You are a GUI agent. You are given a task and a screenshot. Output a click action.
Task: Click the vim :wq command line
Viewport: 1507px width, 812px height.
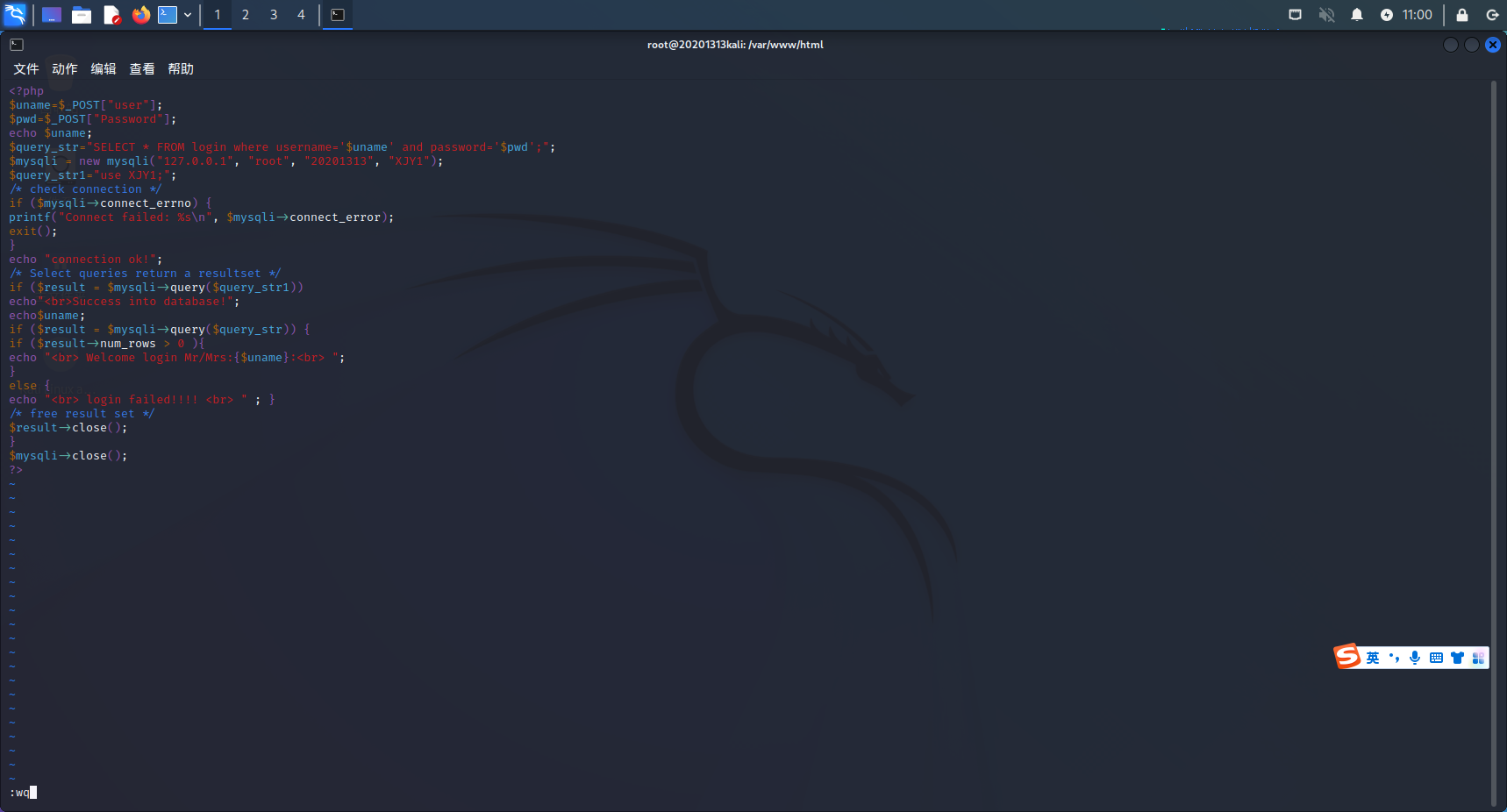(x=23, y=793)
